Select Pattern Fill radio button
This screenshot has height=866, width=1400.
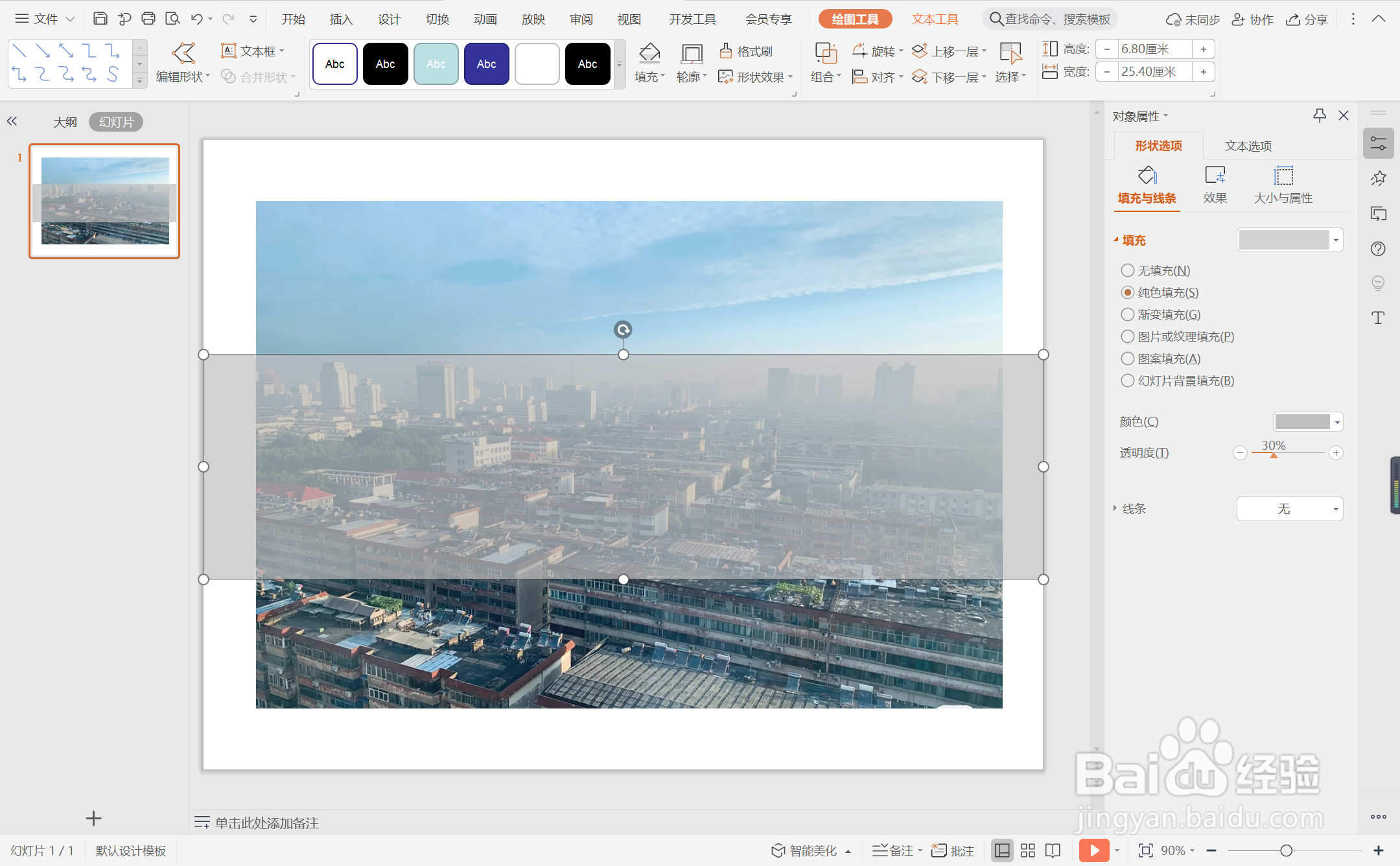tap(1128, 358)
